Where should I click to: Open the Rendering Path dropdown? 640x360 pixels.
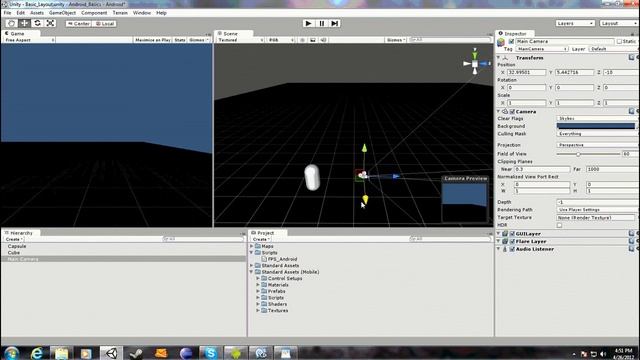click(598, 209)
